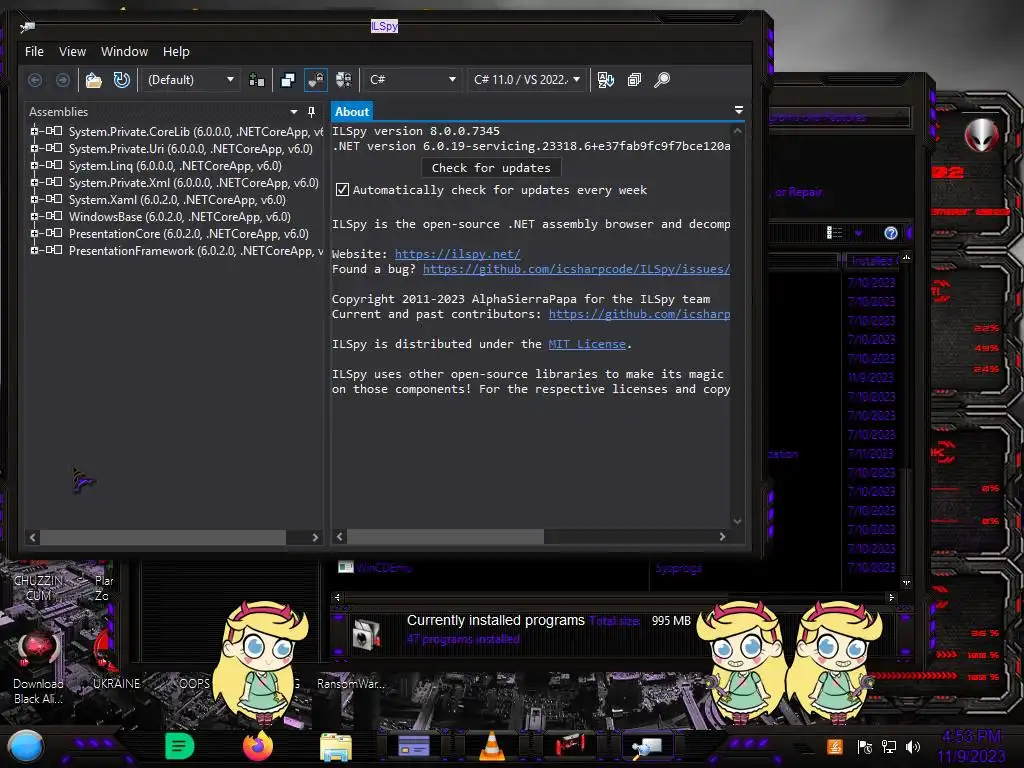The width and height of the screenshot is (1024, 768).
Task: Click About pane scroll up arrow
Action: click(x=737, y=131)
